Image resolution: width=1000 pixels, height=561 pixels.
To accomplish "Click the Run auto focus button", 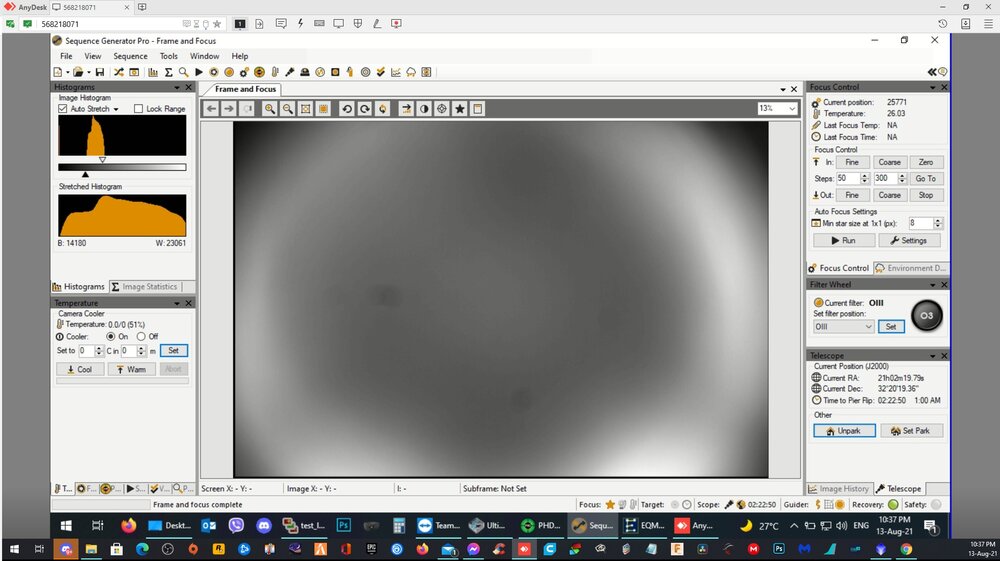I will click(842, 241).
